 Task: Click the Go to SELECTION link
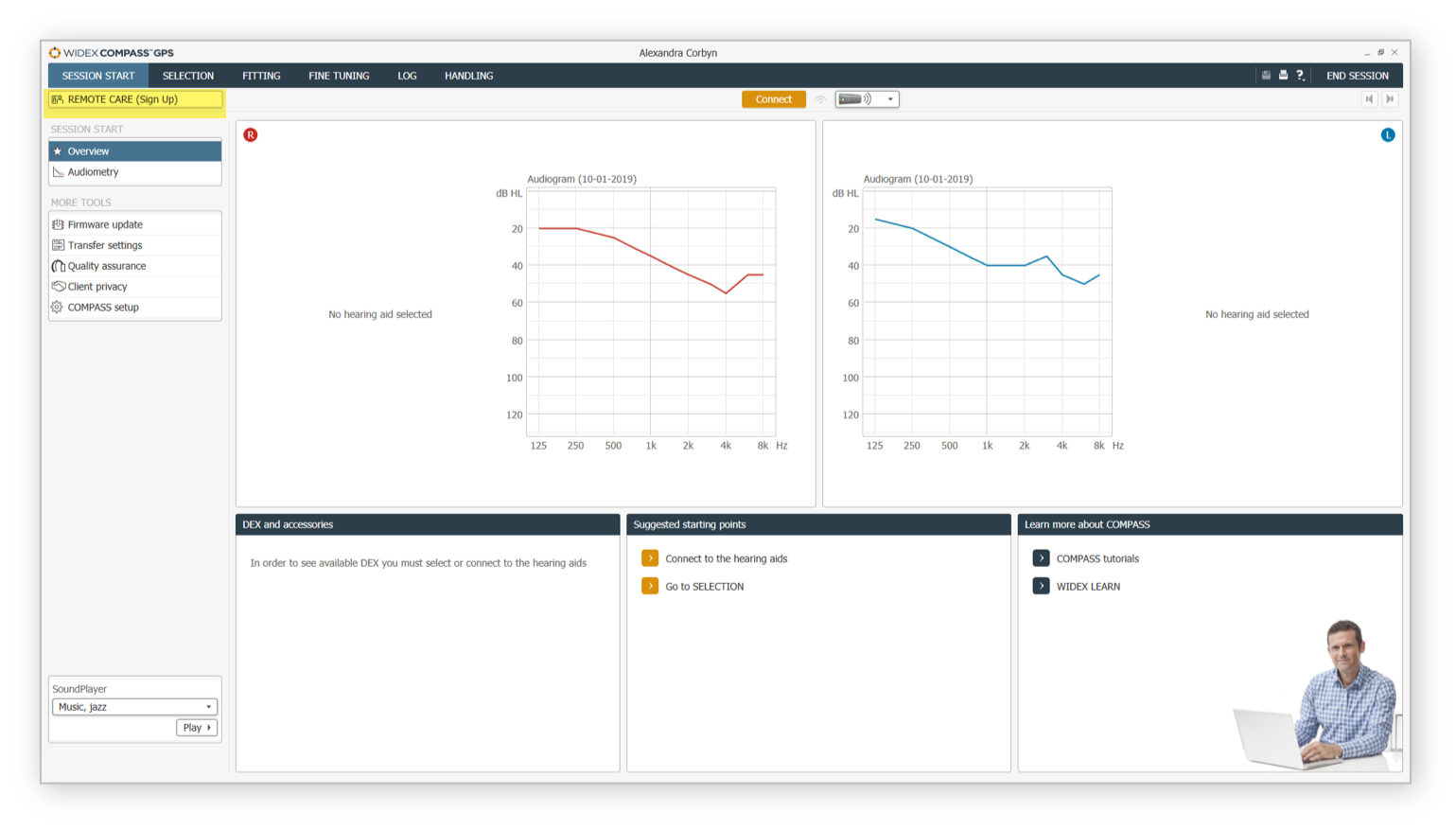[x=704, y=587]
